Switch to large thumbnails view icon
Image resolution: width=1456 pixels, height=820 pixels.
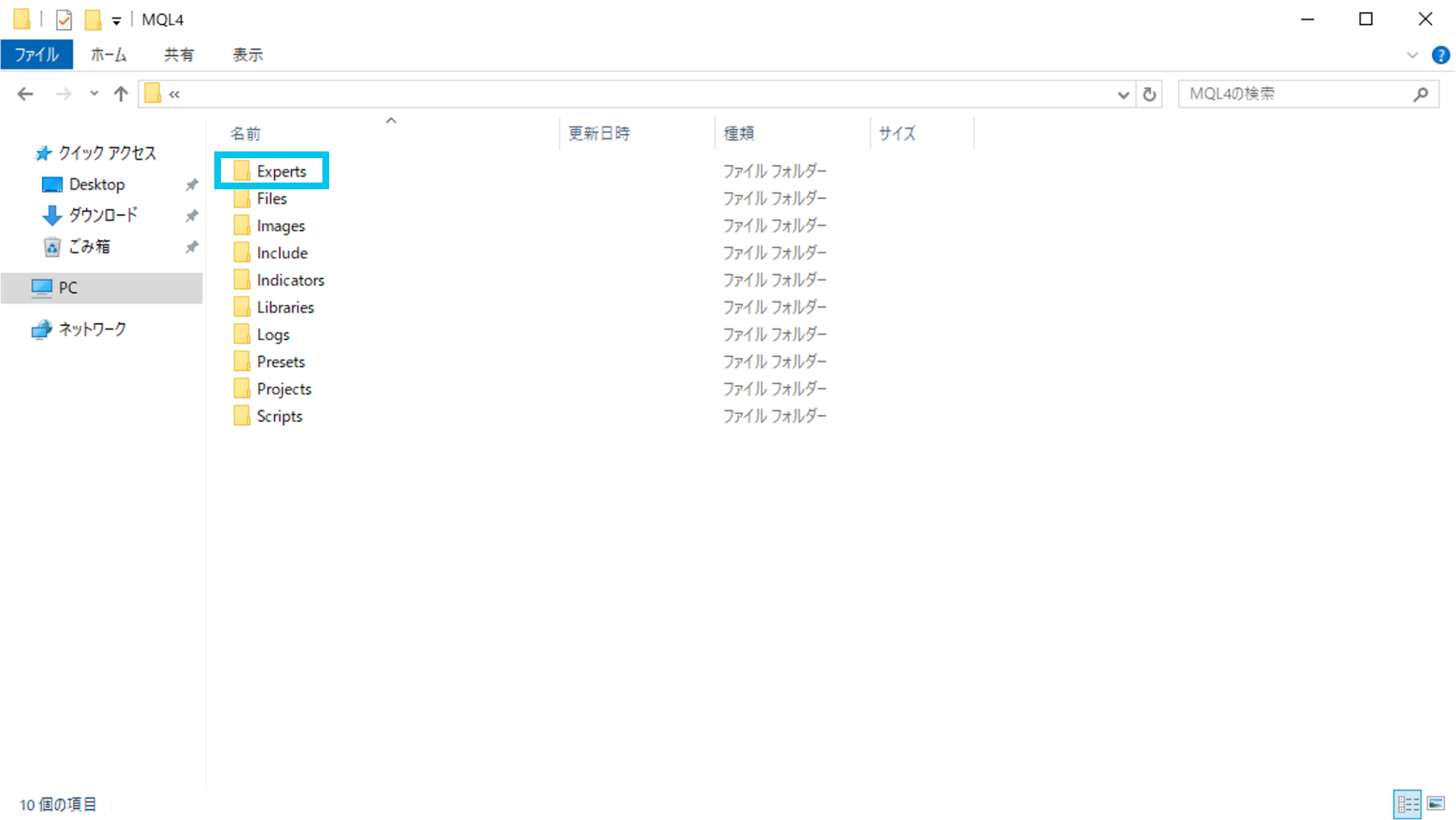point(1436,804)
